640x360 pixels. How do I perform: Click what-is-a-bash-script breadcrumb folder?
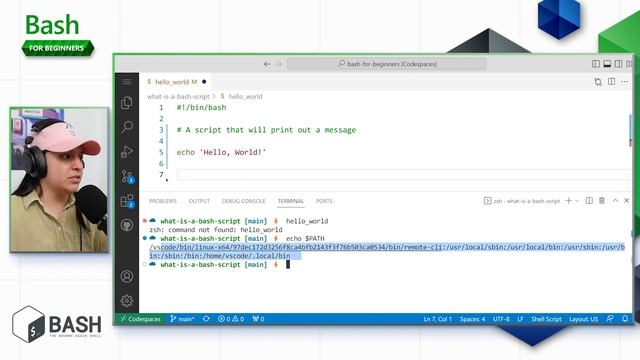coord(178,97)
